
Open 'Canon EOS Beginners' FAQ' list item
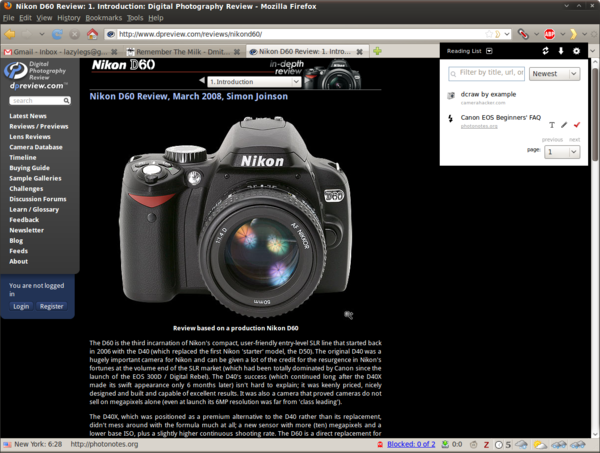pyautogui.click(x=501, y=117)
